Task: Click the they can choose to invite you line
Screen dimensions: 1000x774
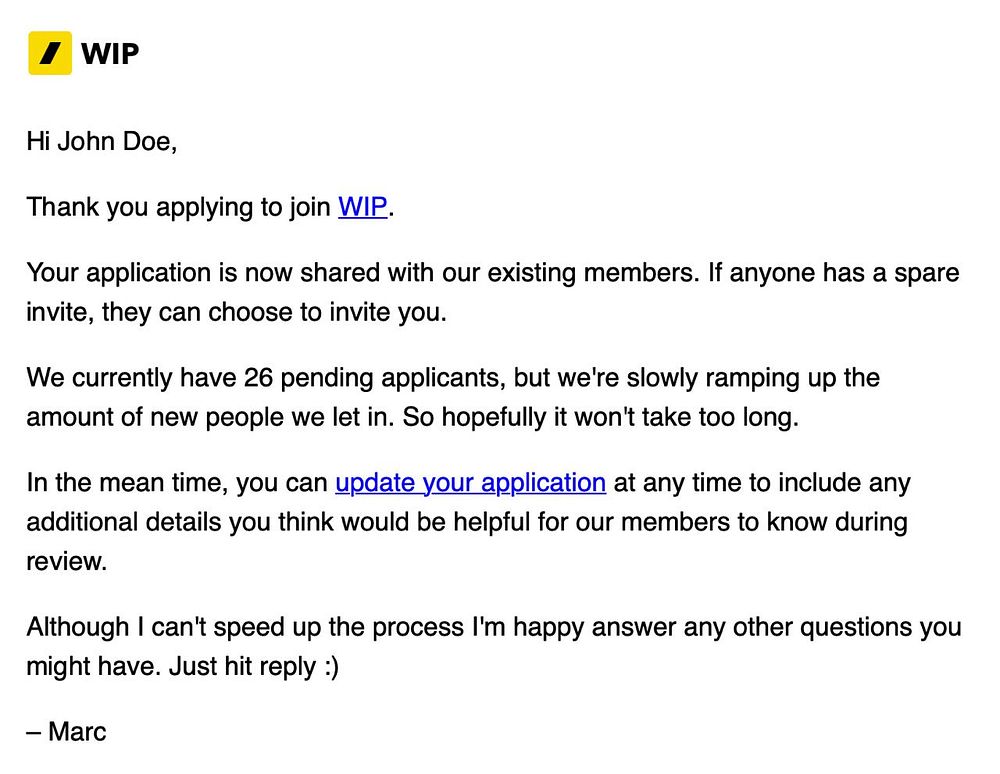Action: pyautogui.click(x=236, y=312)
